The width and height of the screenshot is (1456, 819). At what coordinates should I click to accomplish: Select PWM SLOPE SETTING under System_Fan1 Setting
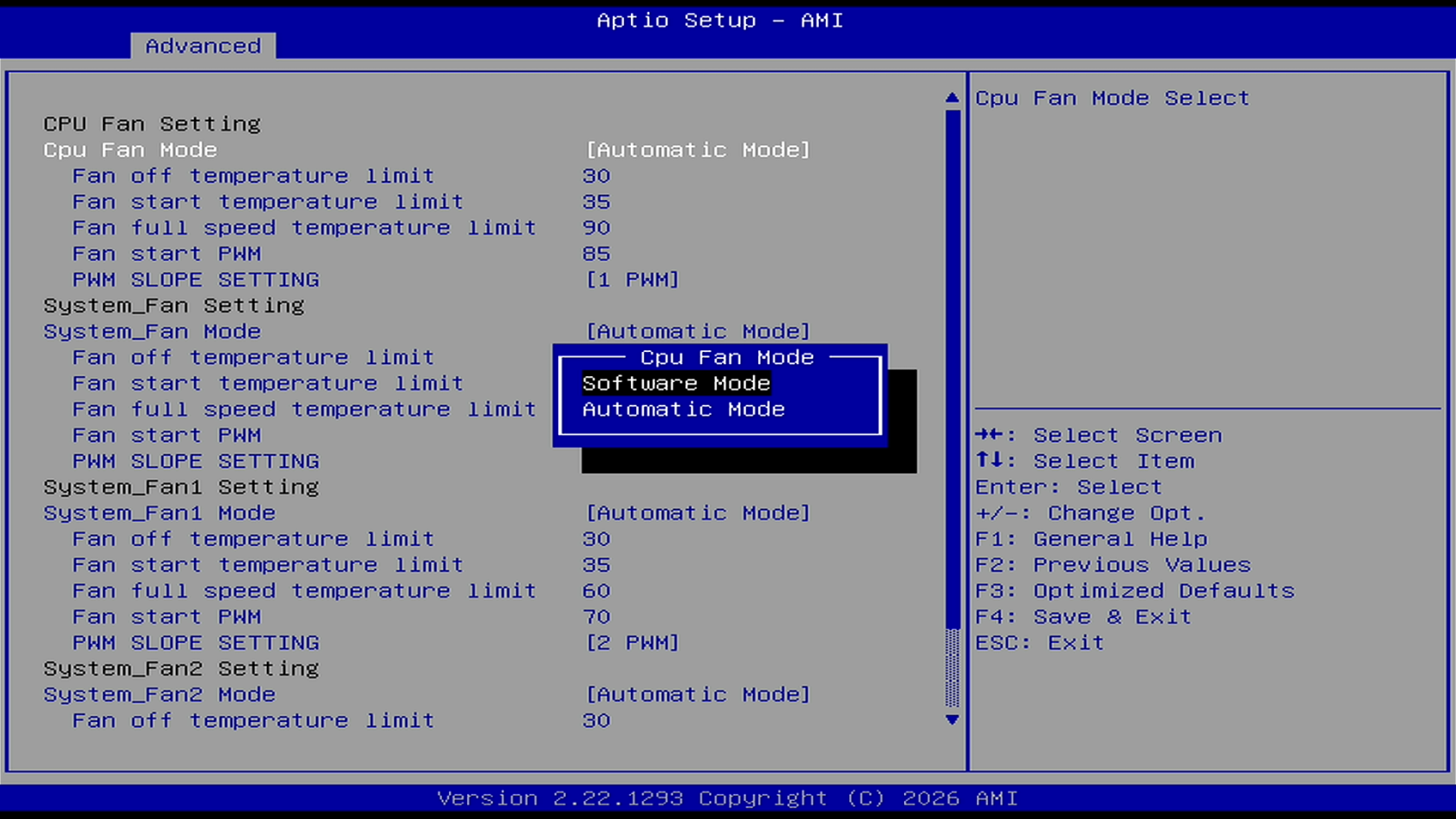tap(196, 643)
